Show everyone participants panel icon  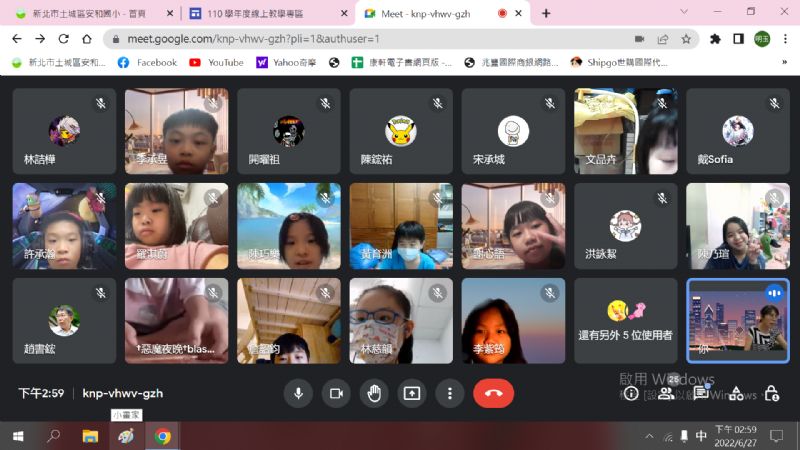[666, 393]
